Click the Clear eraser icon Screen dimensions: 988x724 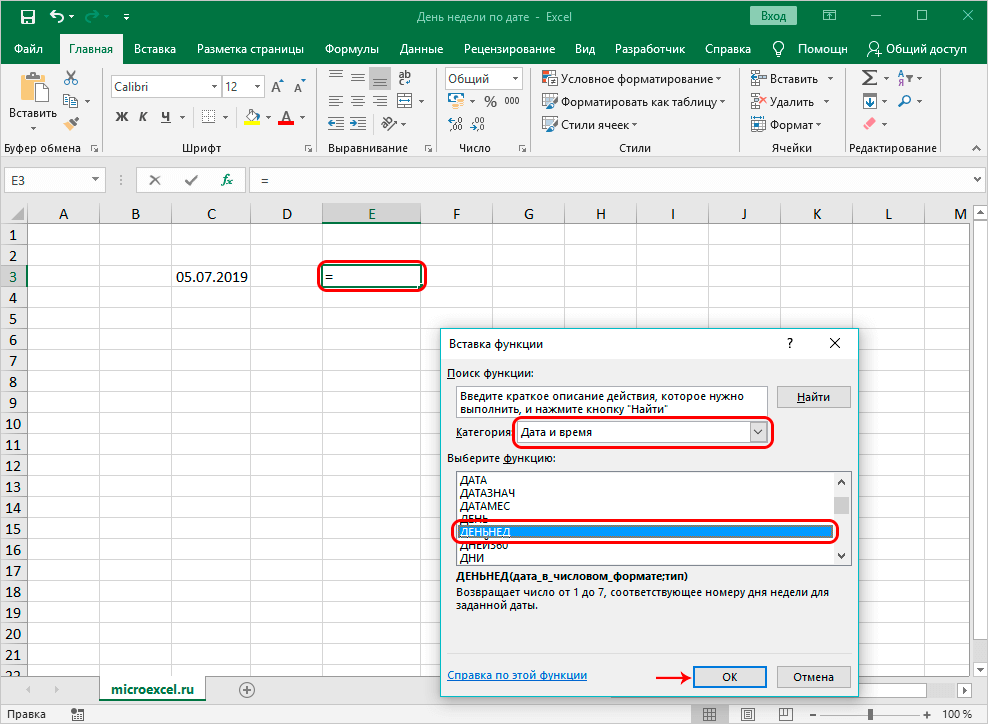pyautogui.click(x=870, y=124)
